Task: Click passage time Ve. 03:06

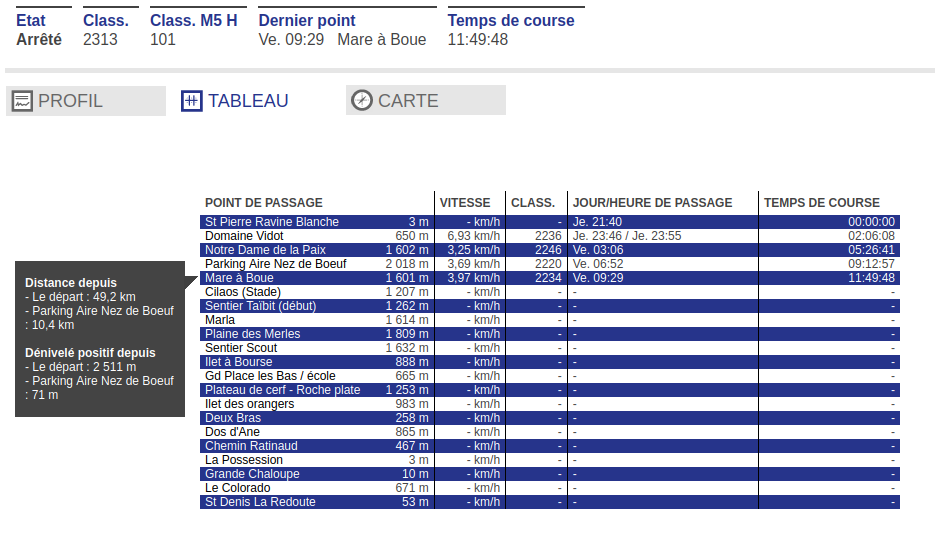Action: pyautogui.click(x=598, y=250)
